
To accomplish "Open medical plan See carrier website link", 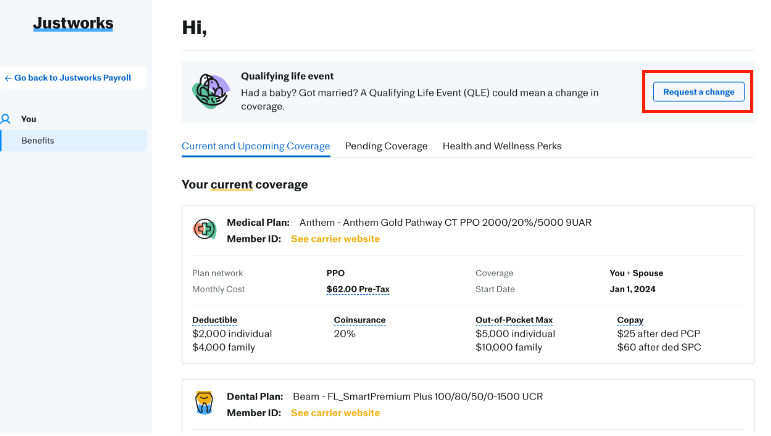I will point(335,239).
